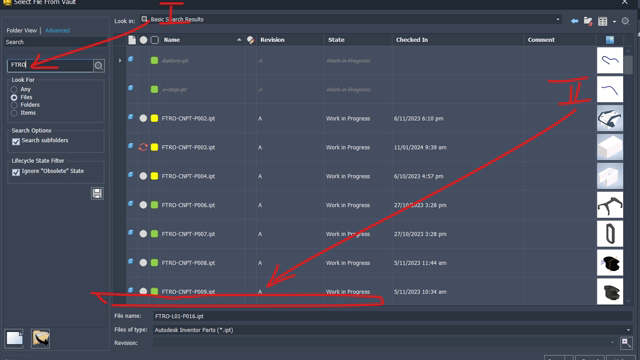Click the File name input field
Image resolution: width=640 pixels, height=360 pixels.
pyautogui.click(x=393, y=316)
